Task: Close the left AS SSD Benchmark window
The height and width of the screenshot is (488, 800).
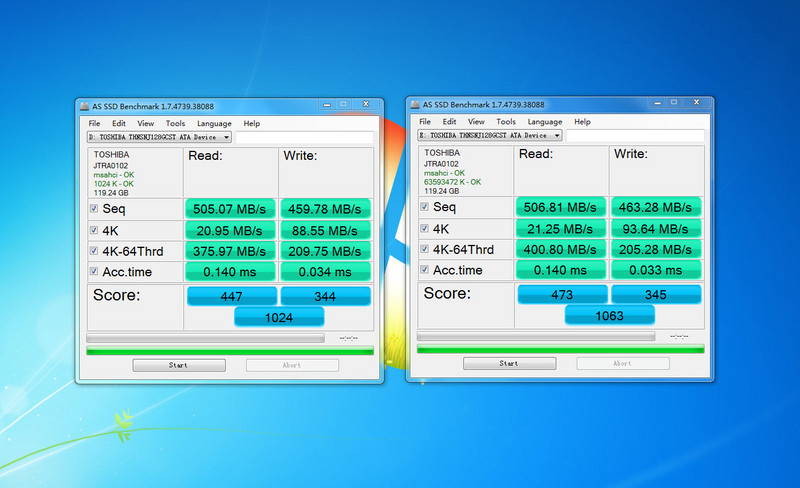Action: (x=364, y=105)
